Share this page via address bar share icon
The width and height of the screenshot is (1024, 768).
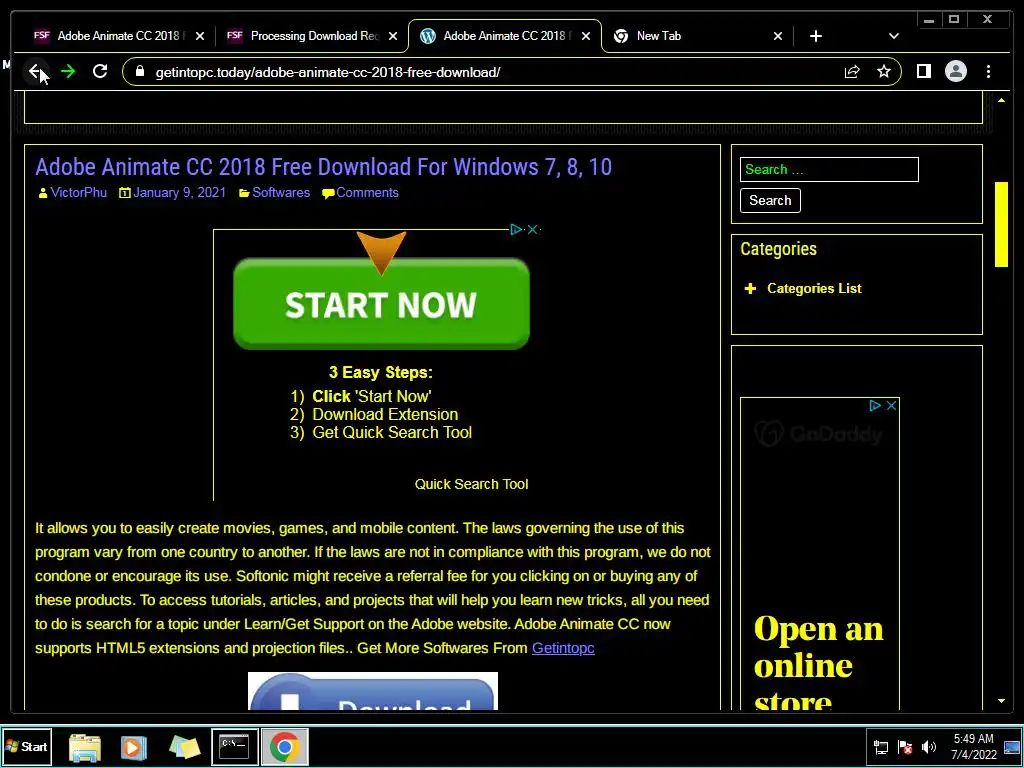[x=852, y=72]
